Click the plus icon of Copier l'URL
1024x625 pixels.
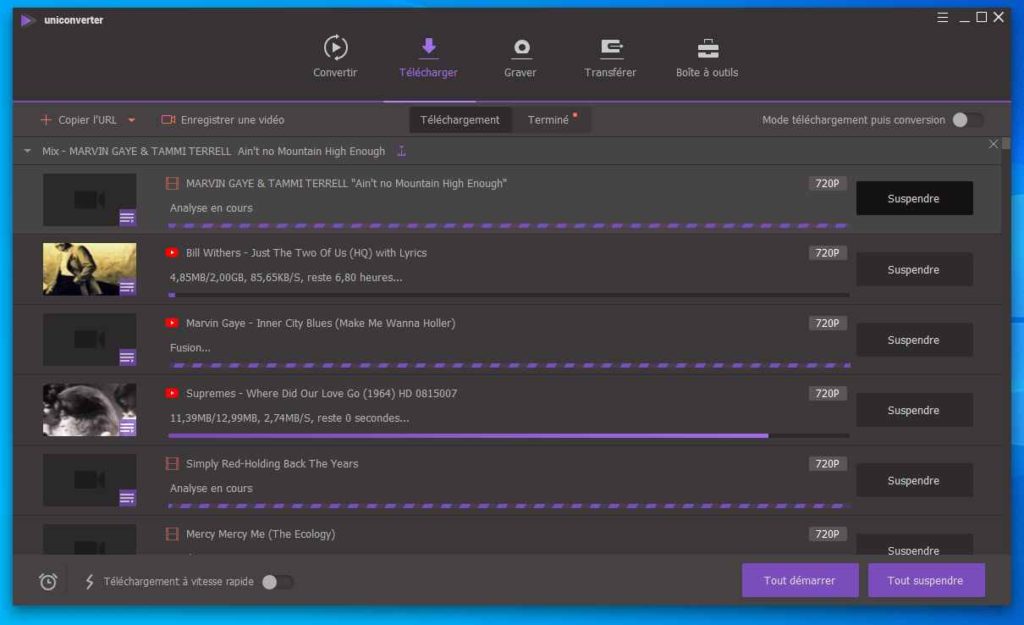coord(46,120)
